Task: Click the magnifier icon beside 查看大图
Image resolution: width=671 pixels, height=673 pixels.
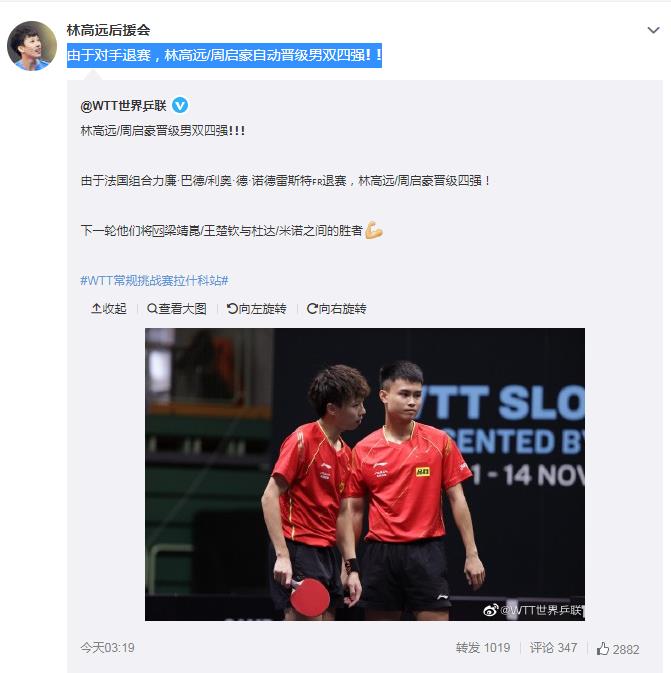Action: [x=152, y=309]
